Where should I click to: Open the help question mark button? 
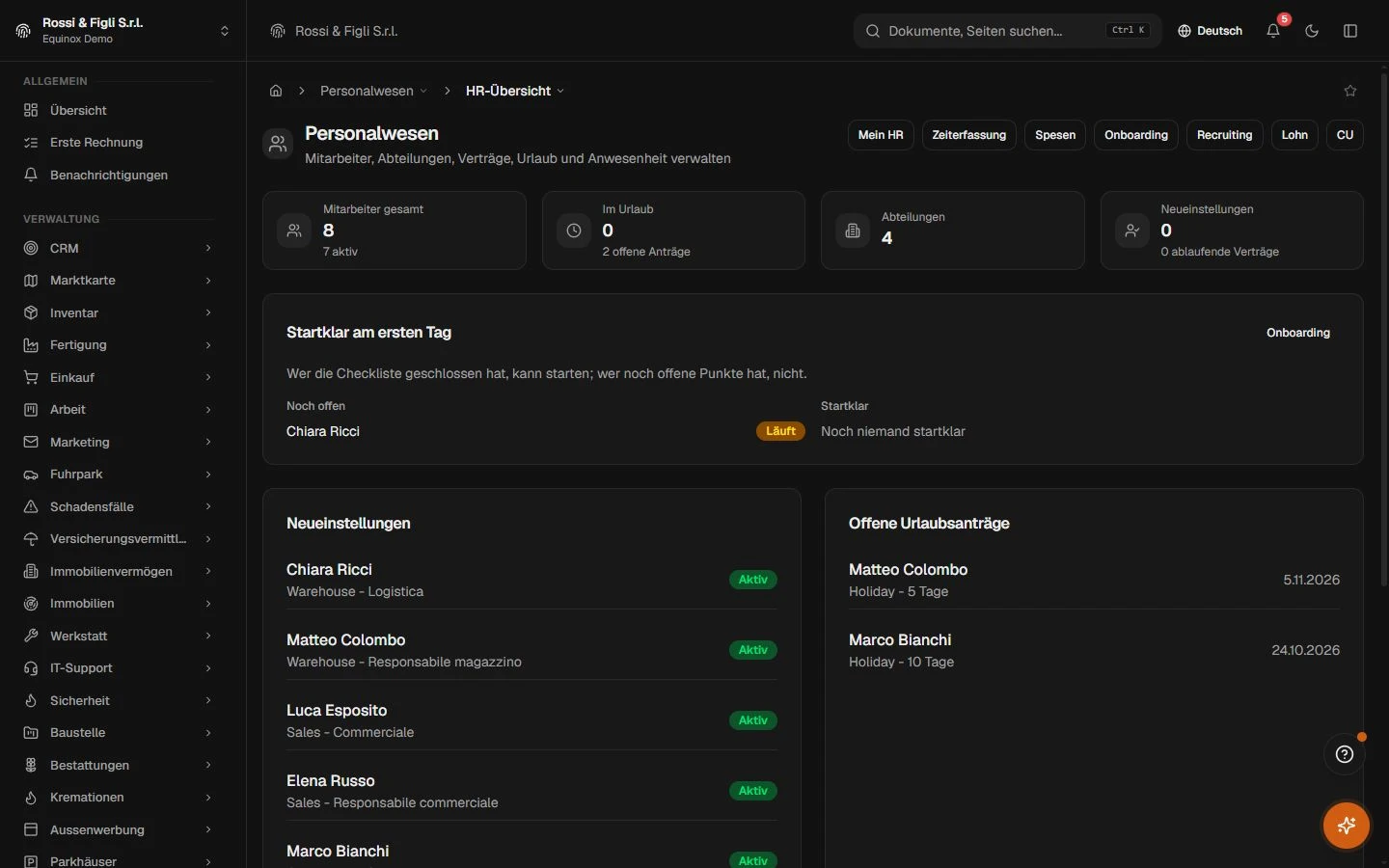(1345, 754)
